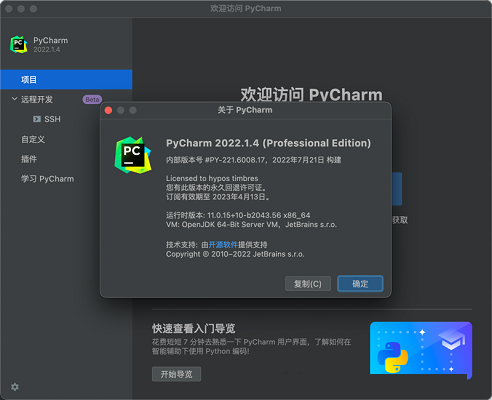Click PyCharm 2022.1.4 (Professional Edition) title text
The image size is (492, 400).
[x=268, y=143]
